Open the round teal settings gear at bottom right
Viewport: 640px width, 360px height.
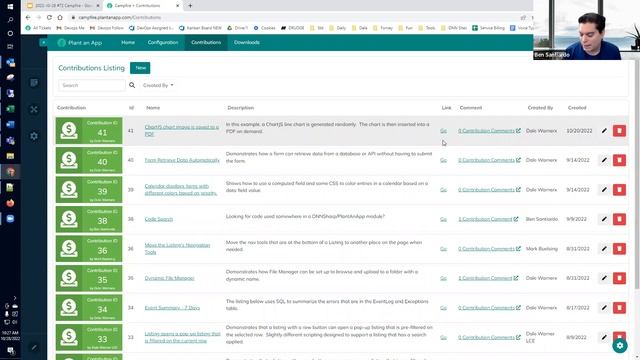620,346
